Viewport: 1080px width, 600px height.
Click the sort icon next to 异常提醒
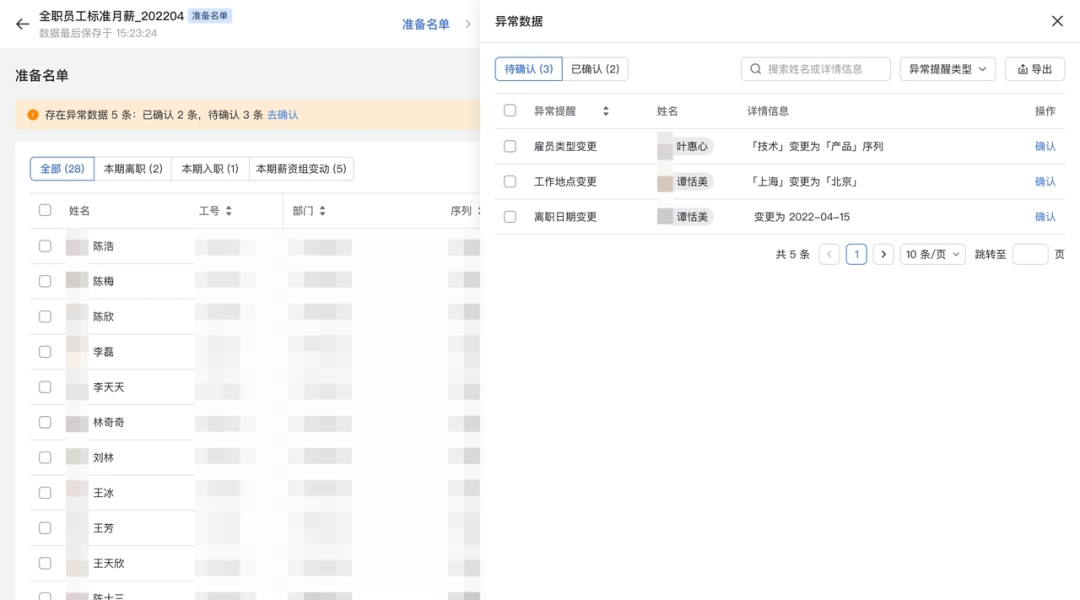tap(605, 111)
